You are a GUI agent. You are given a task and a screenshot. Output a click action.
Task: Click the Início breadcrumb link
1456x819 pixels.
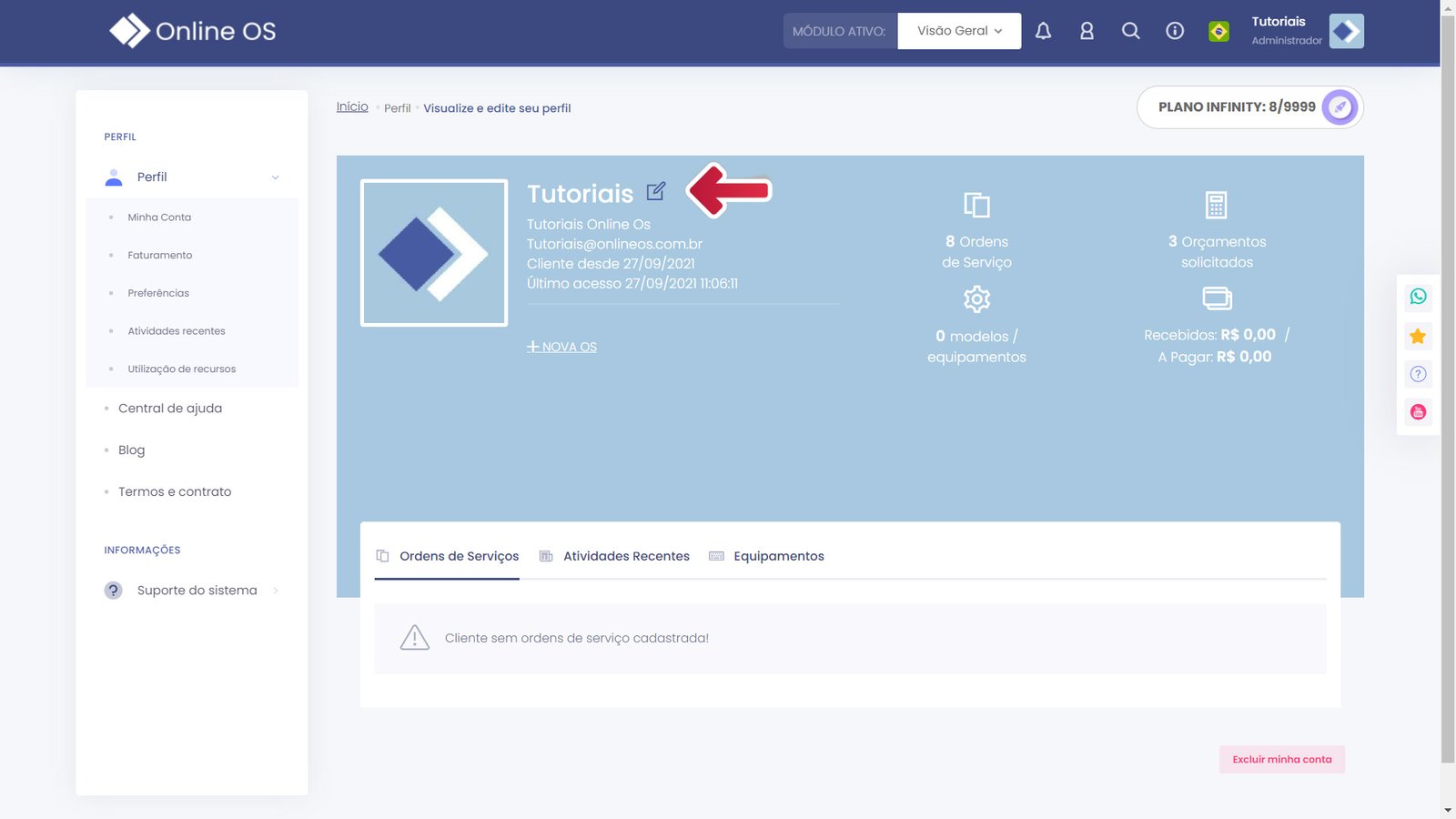[x=352, y=106]
